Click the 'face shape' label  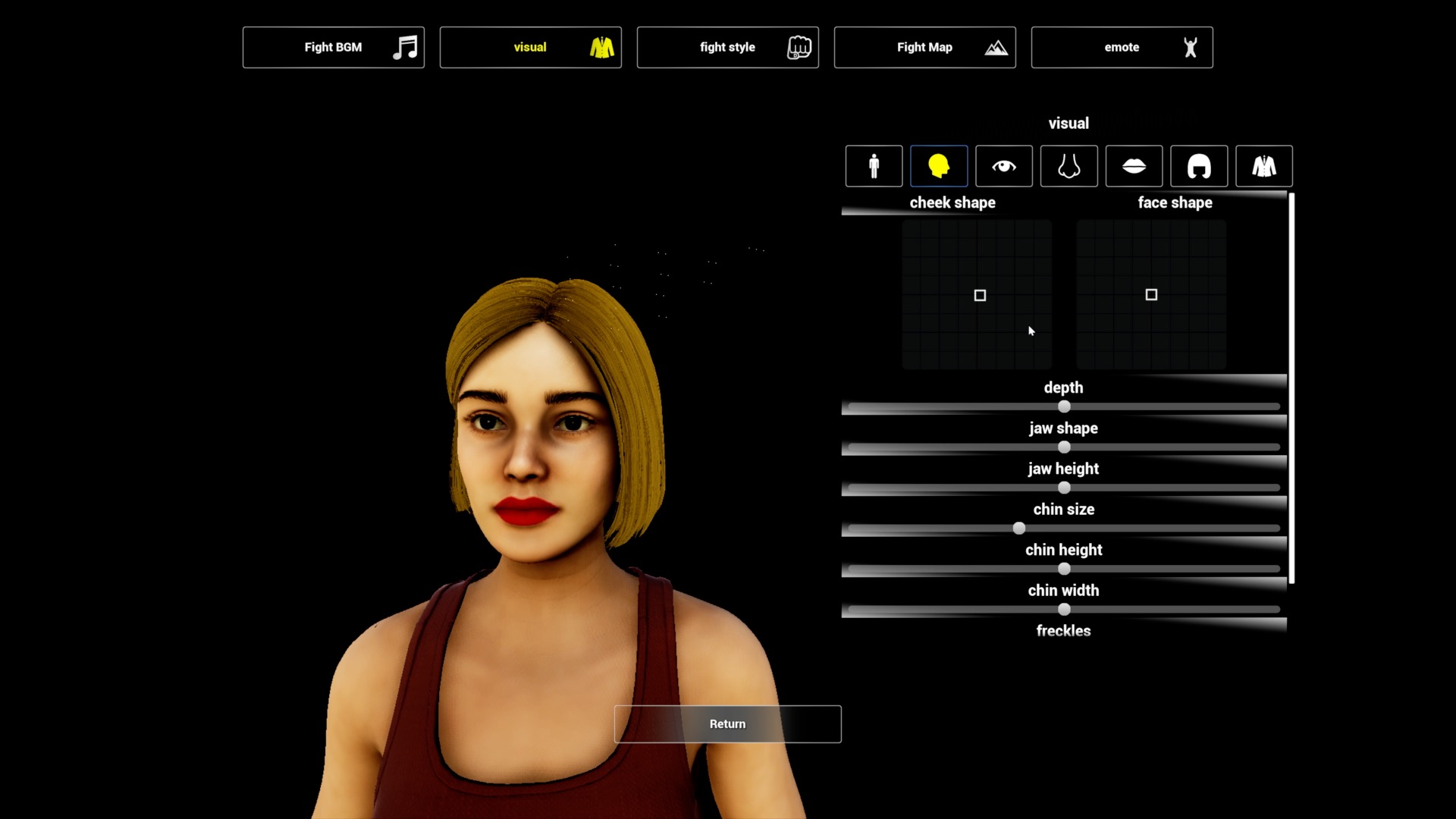pos(1175,202)
